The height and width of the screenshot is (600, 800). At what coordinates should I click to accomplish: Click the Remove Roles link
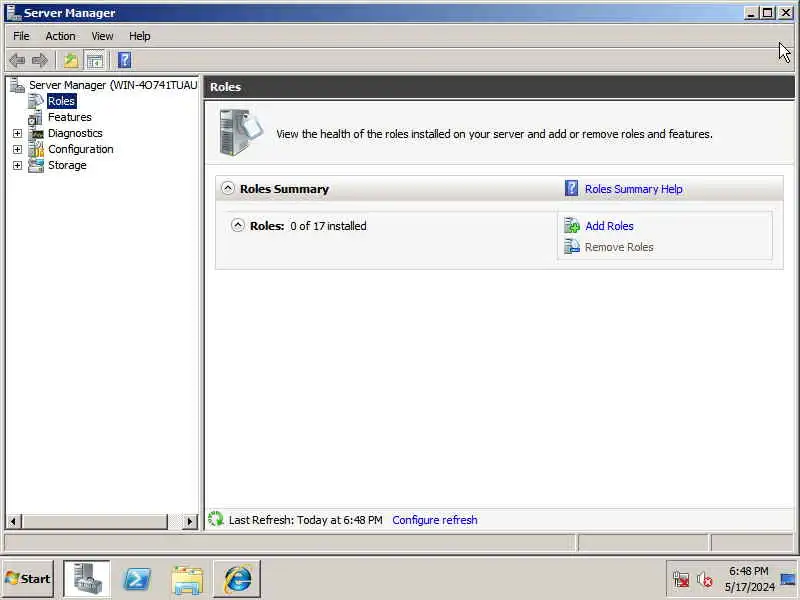[x=619, y=247]
